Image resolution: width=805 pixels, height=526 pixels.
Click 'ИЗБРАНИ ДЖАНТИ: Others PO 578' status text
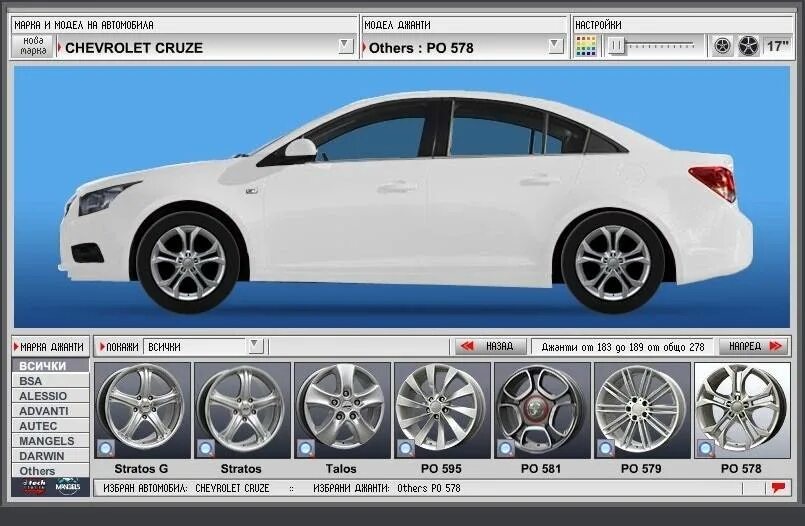click(387, 488)
